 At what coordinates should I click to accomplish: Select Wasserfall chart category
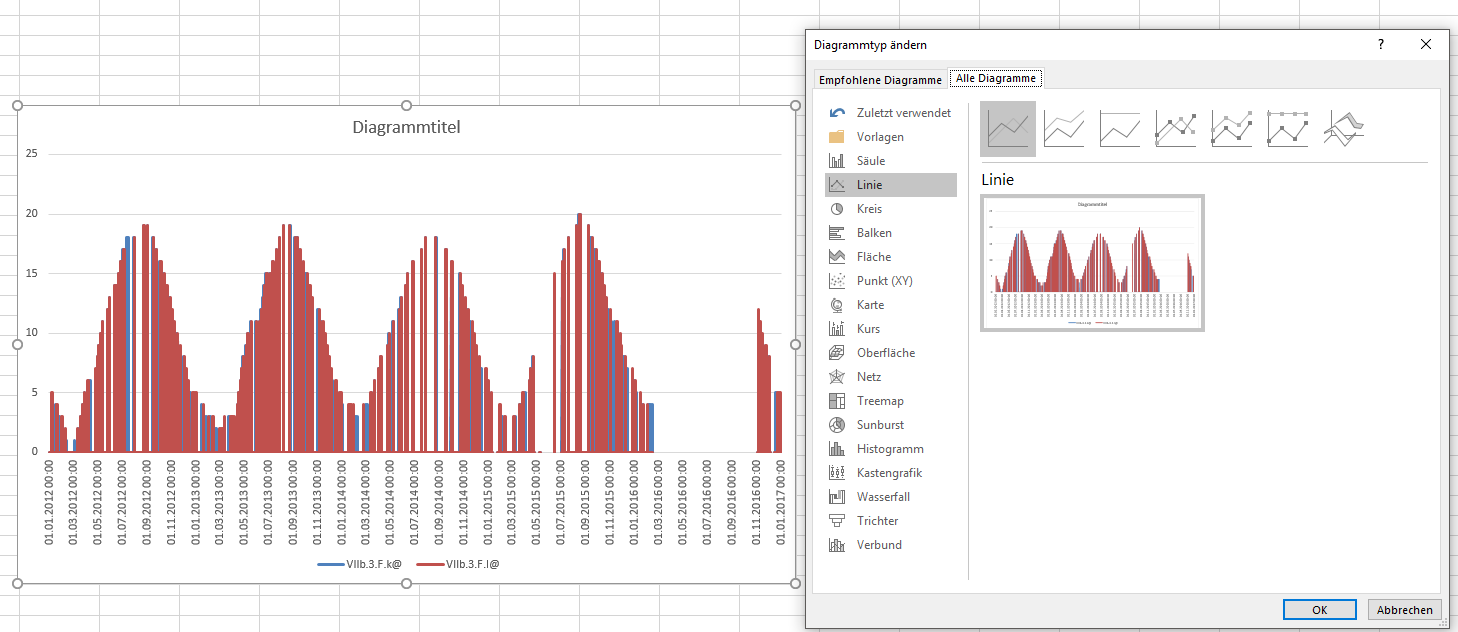tap(891, 497)
